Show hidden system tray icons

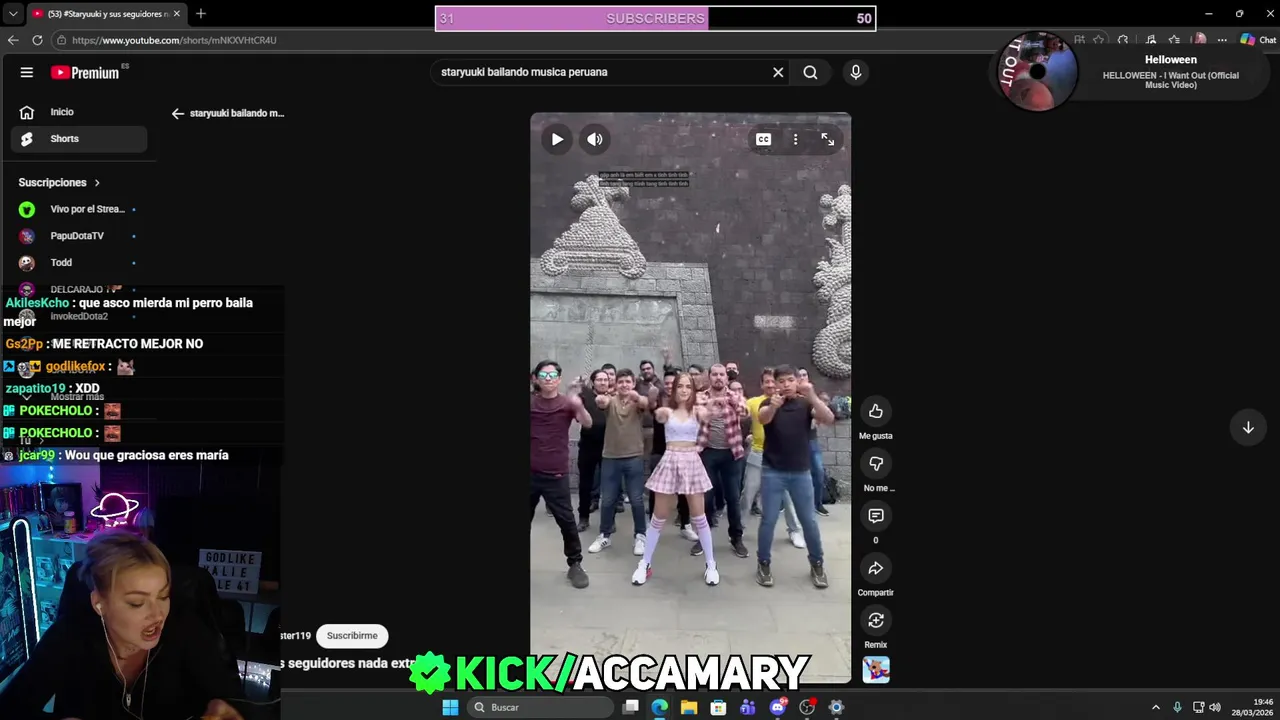coord(1156,707)
